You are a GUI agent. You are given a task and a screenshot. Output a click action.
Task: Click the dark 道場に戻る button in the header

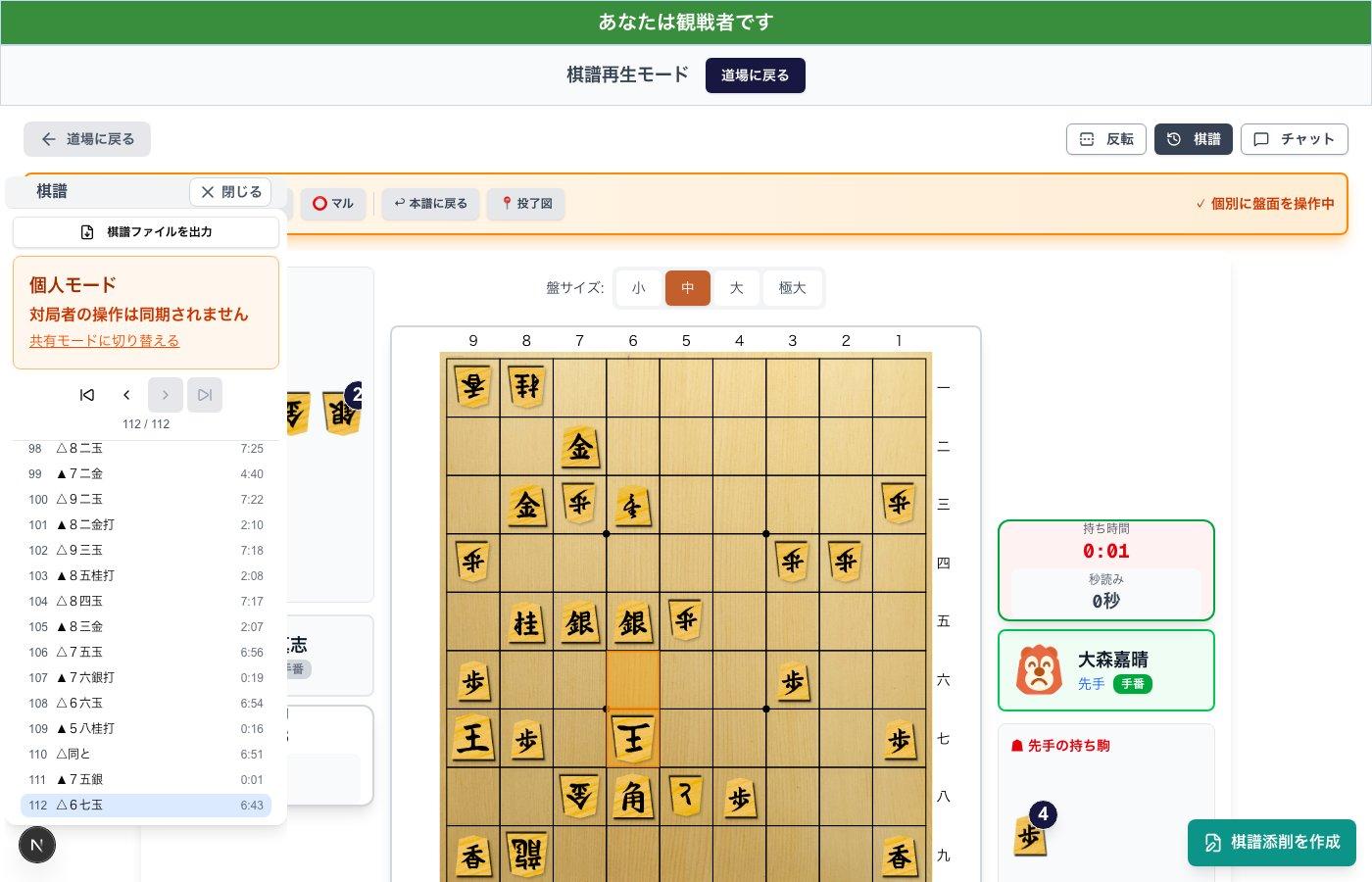point(755,75)
